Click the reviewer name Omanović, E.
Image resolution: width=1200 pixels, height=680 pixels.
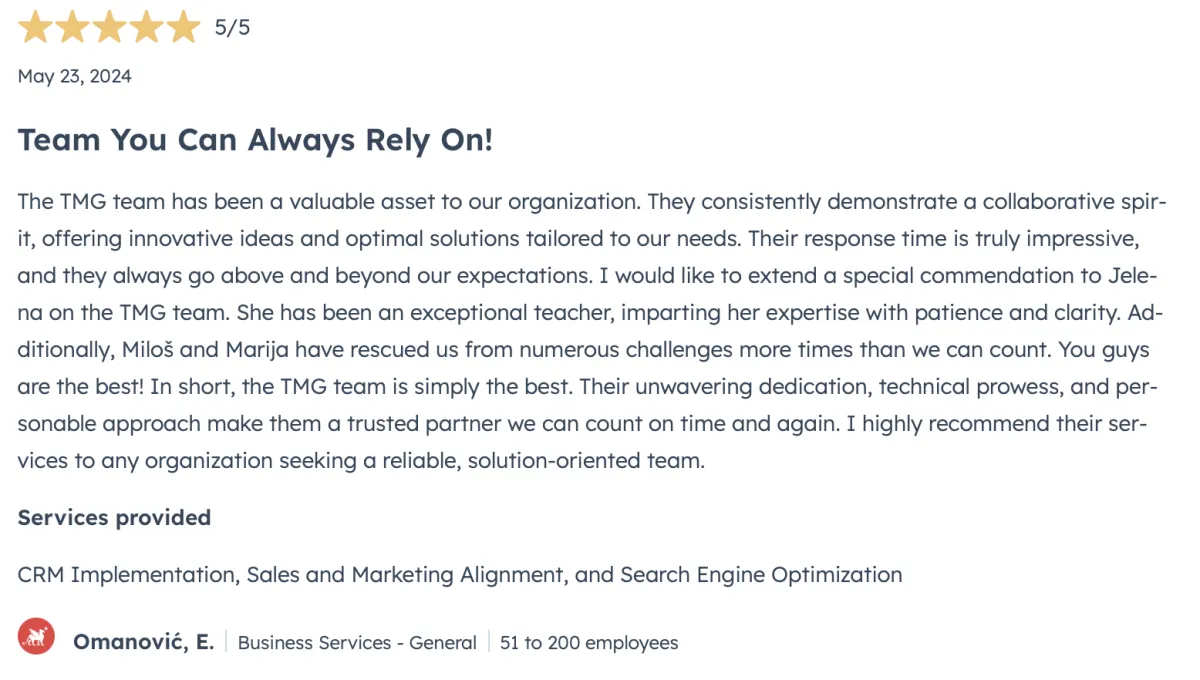point(143,642)
